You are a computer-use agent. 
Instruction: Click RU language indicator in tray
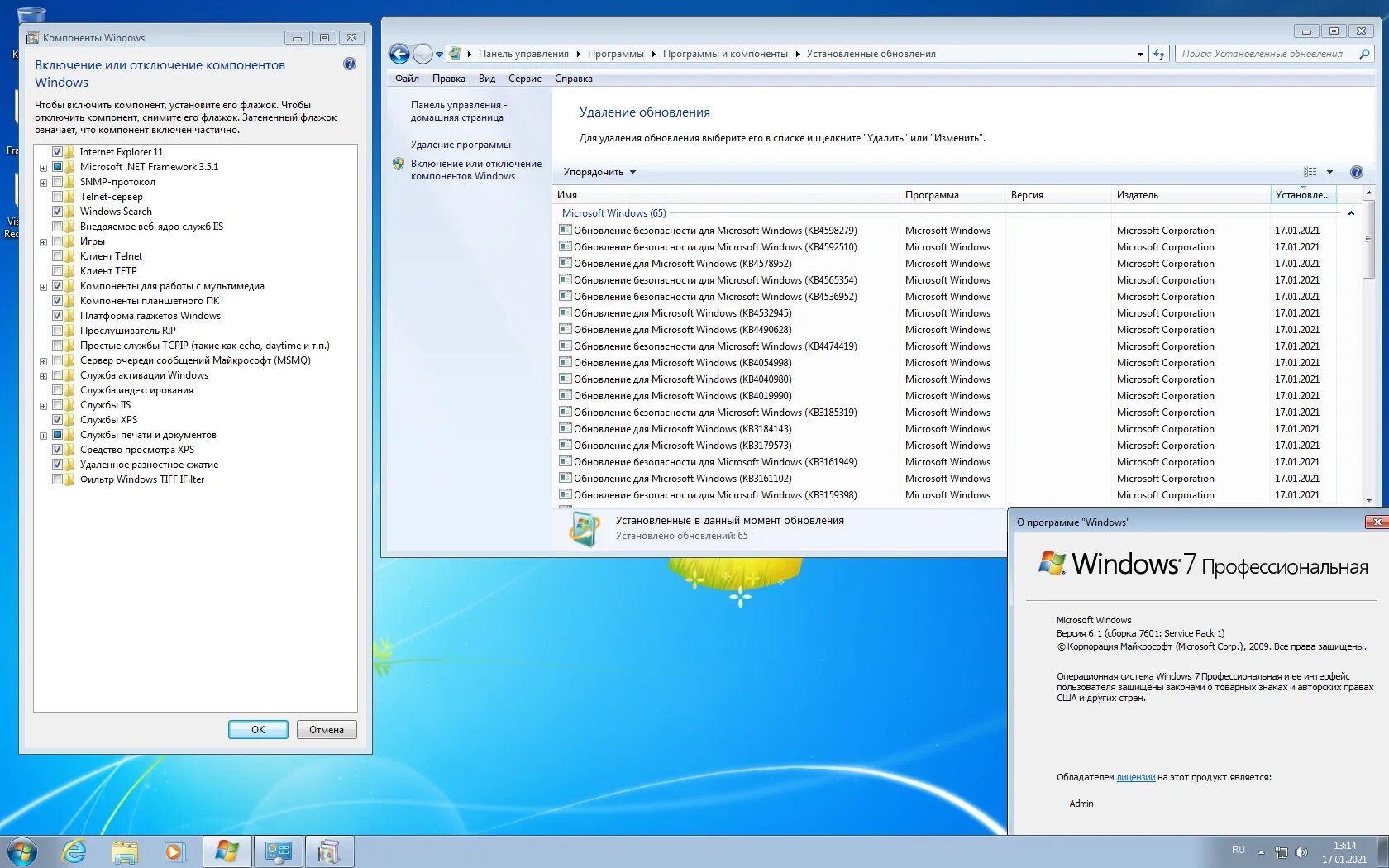point(1238,850)
